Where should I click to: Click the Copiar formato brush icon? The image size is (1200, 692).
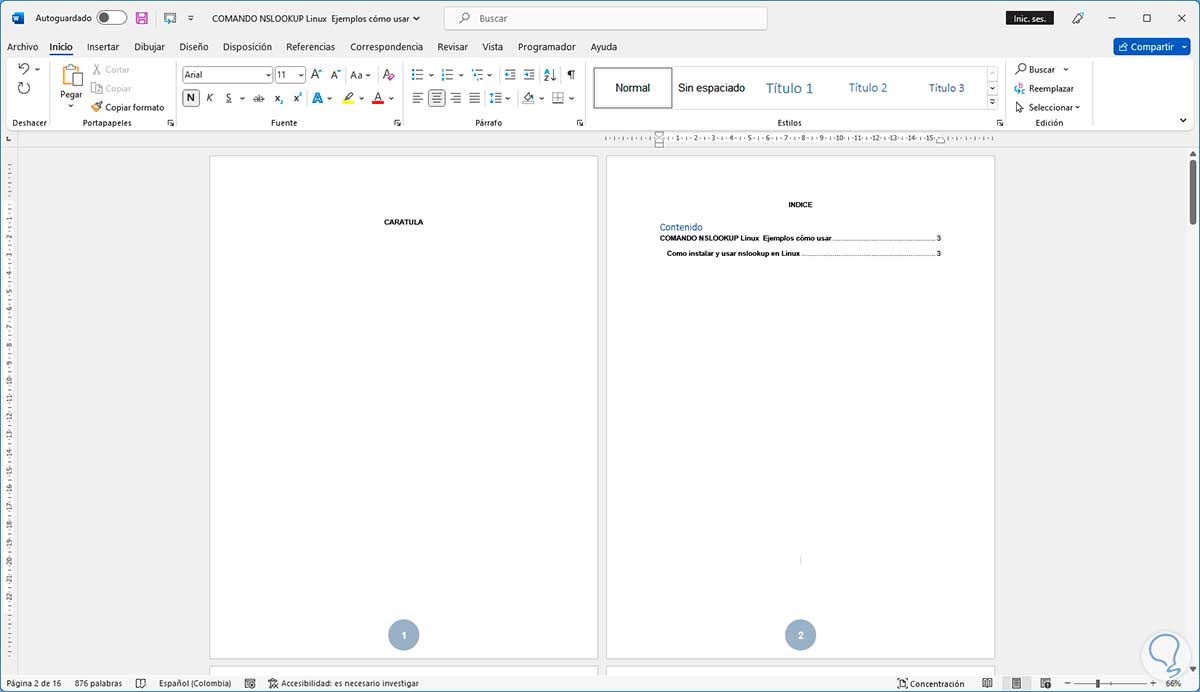(97, 107)
